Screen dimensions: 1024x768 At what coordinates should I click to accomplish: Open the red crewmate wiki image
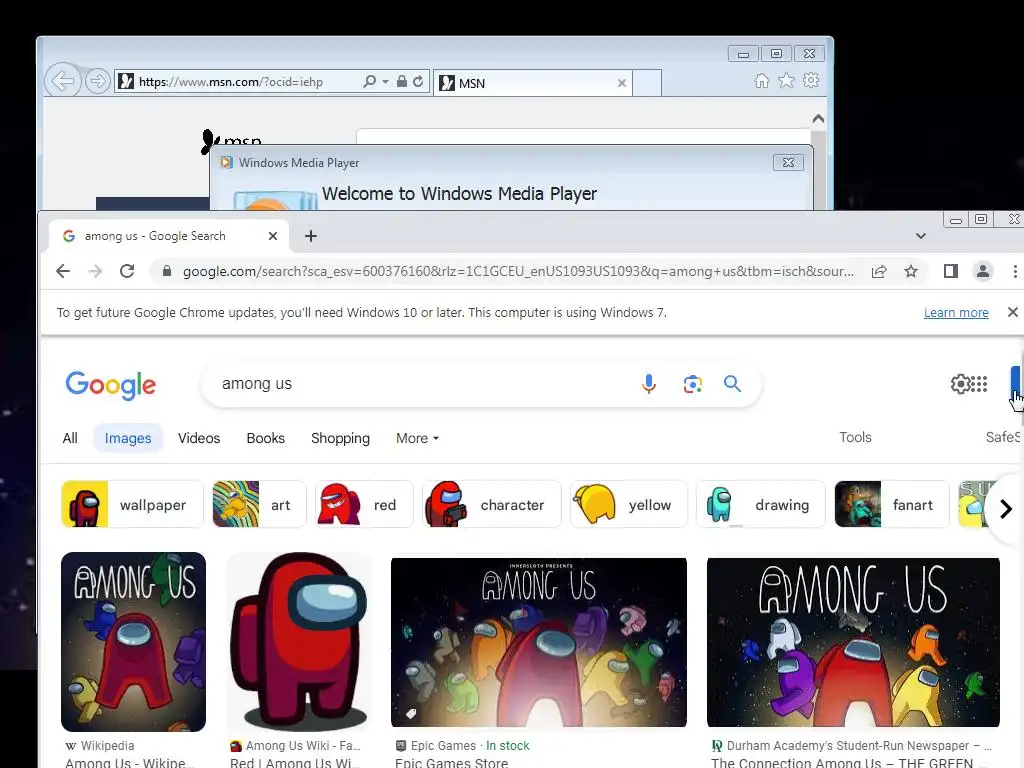click(299, 642)
